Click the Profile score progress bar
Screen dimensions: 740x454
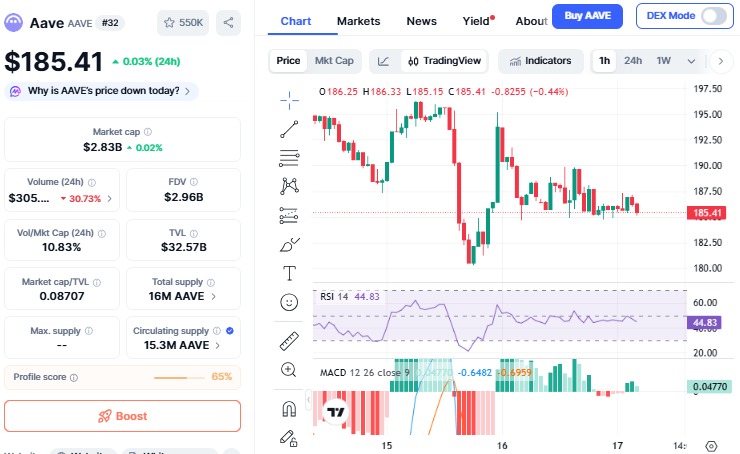[179, 378]
